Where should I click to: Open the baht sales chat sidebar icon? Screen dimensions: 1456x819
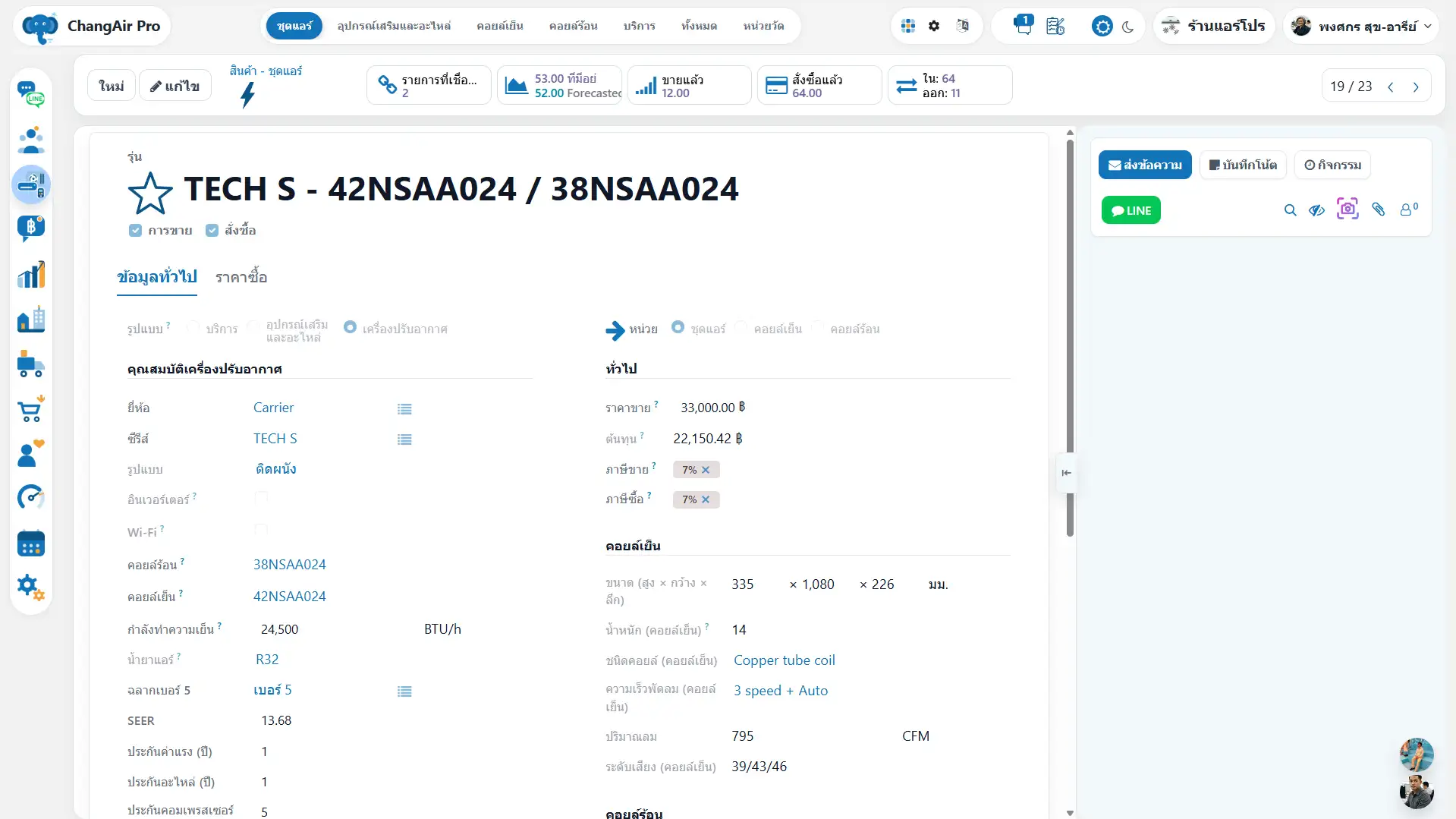[x=31, y=228]
